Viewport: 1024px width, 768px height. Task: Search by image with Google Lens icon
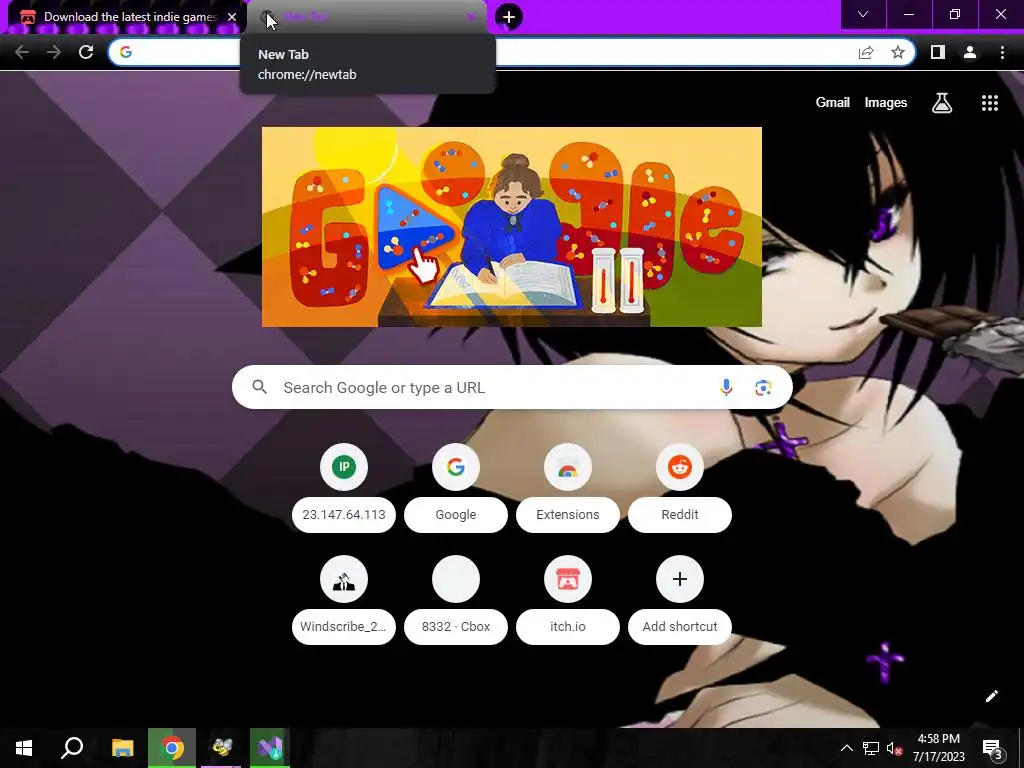(763, 387)
